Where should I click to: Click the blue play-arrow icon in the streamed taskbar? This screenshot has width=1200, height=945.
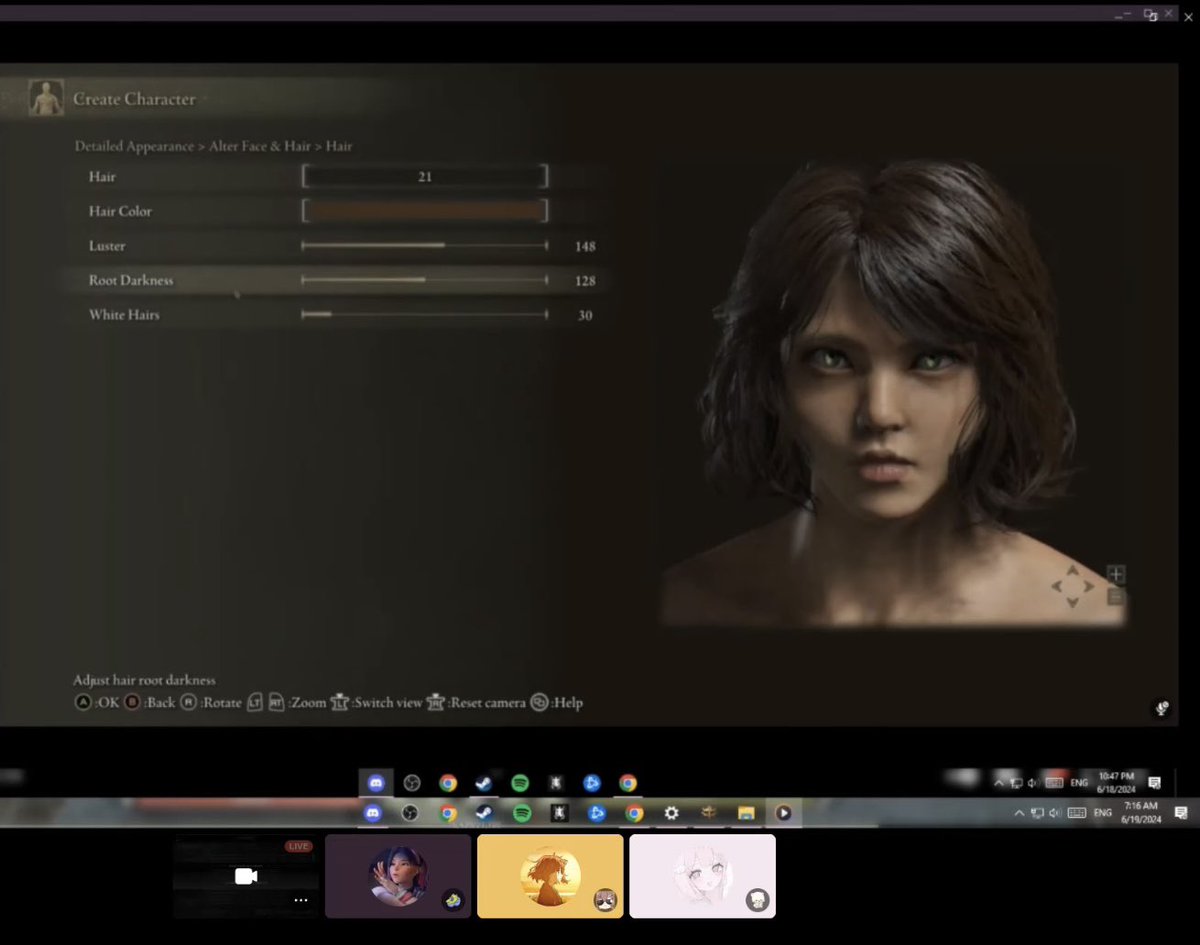[591, 783]
